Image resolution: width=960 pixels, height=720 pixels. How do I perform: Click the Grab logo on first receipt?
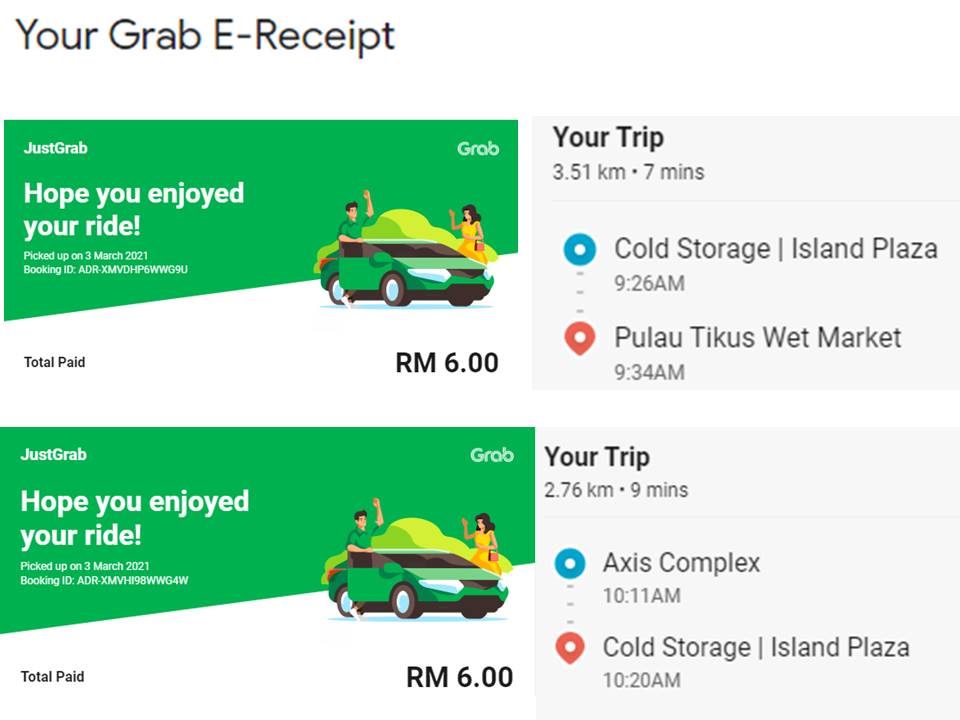tap(478, 148)
